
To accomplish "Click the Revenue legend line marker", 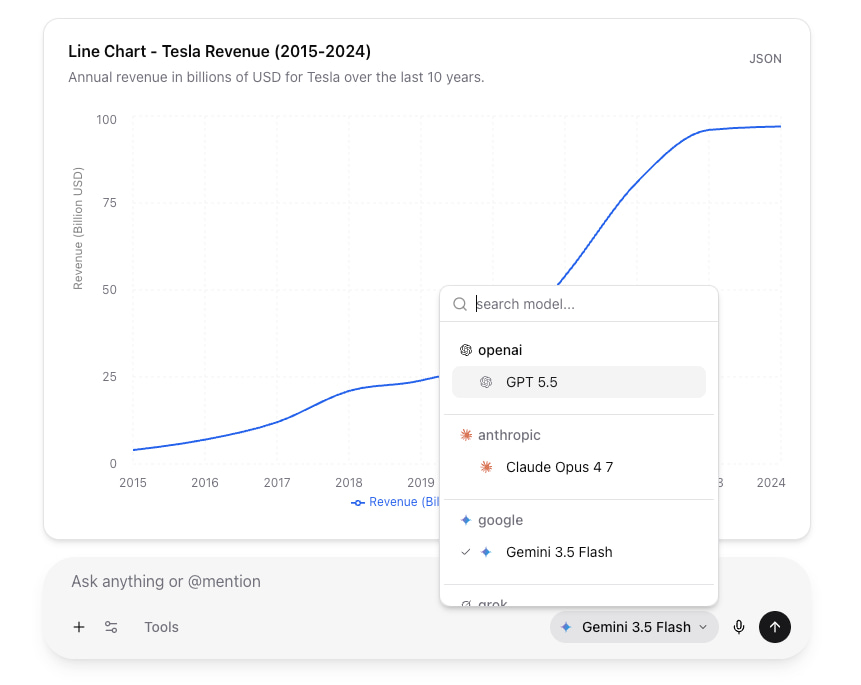I will [x=357, y=503].
